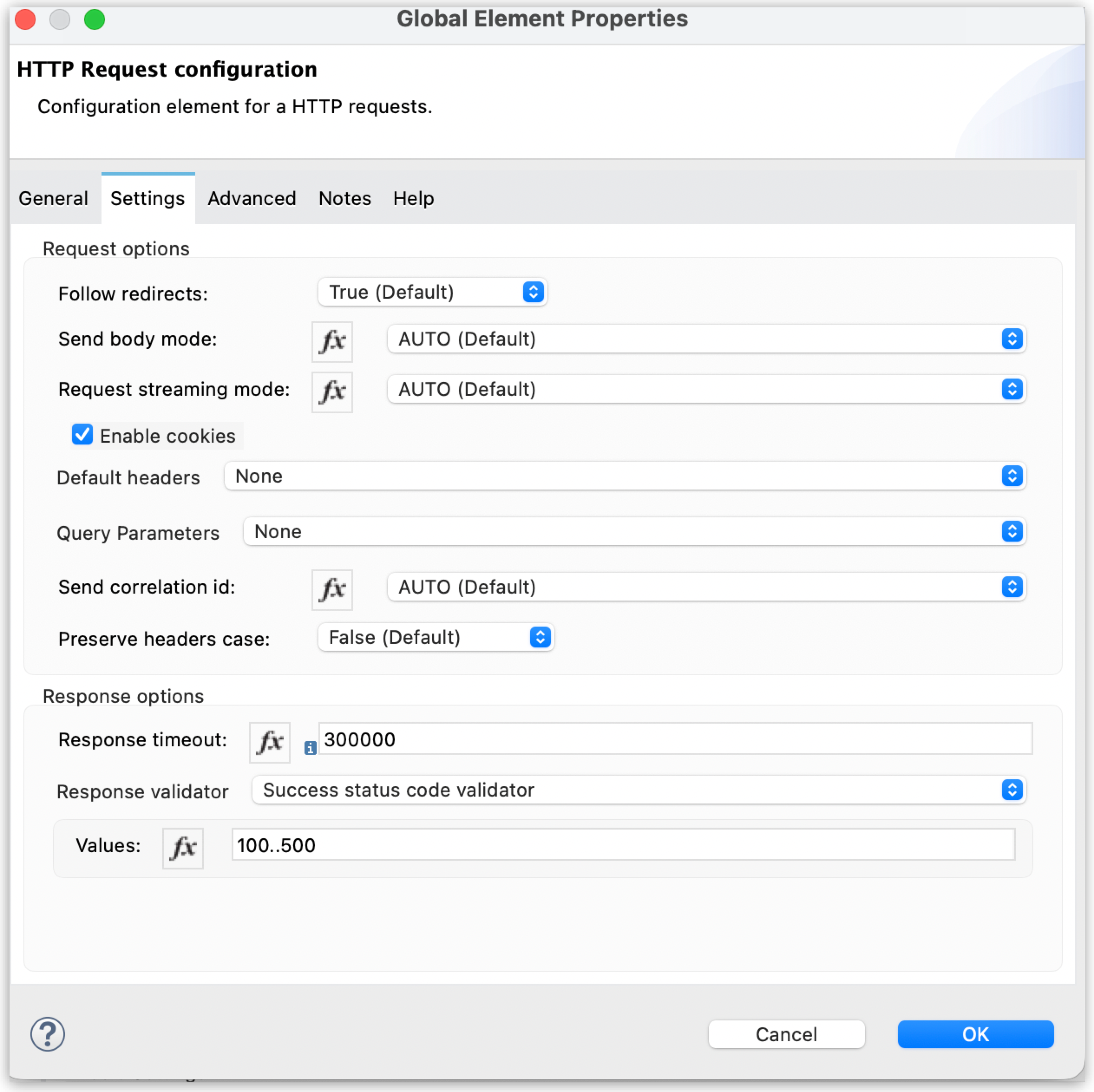Image resolution: width=1094 pixels, height=1092 pixels.
Task: Confirm settings with the OK button
Action: click(x=975, y=1034)
